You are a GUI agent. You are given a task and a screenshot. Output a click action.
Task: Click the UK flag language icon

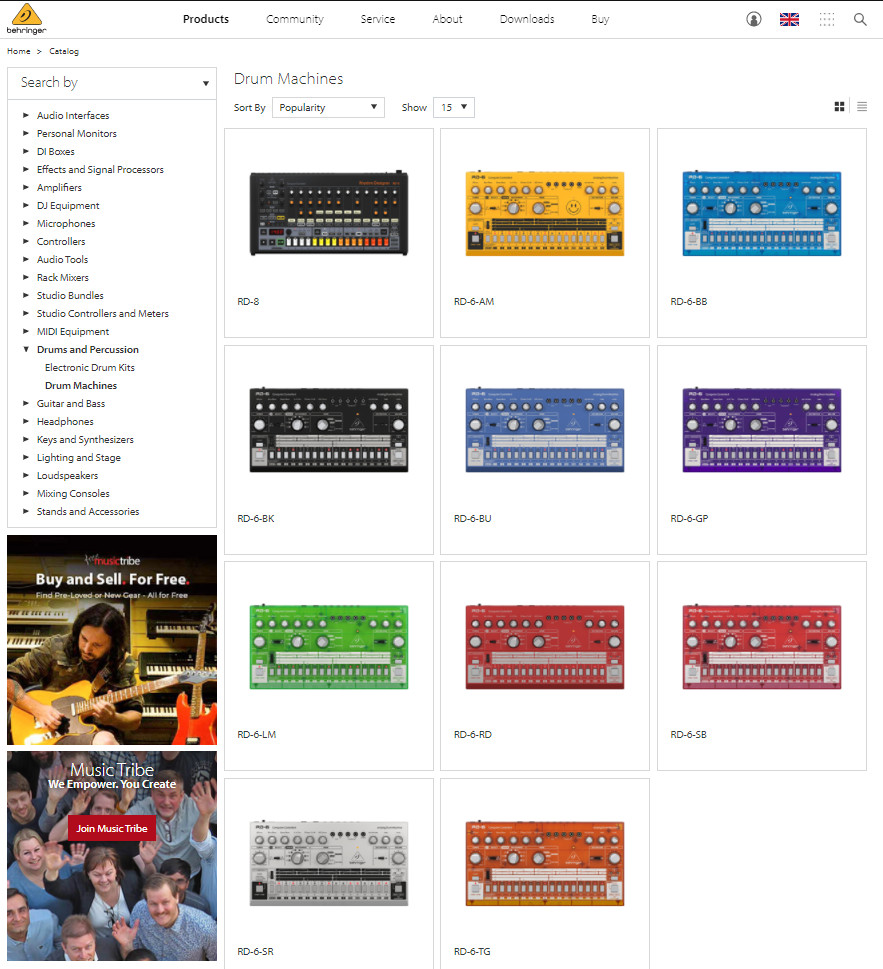789,19
